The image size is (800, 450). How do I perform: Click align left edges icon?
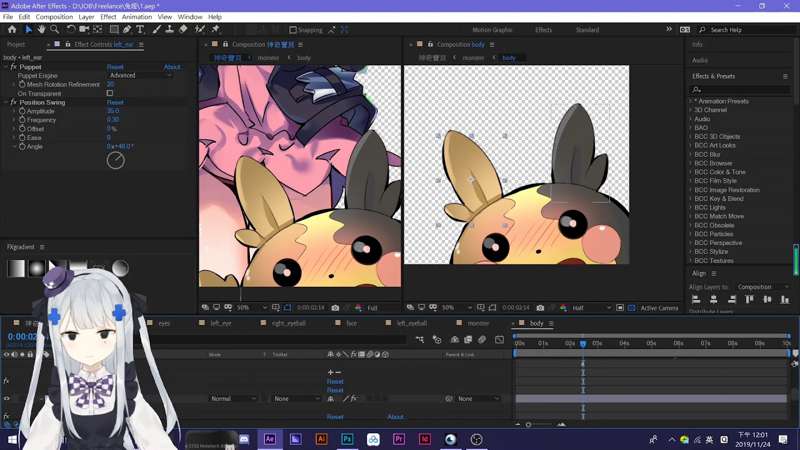point(696,299)
